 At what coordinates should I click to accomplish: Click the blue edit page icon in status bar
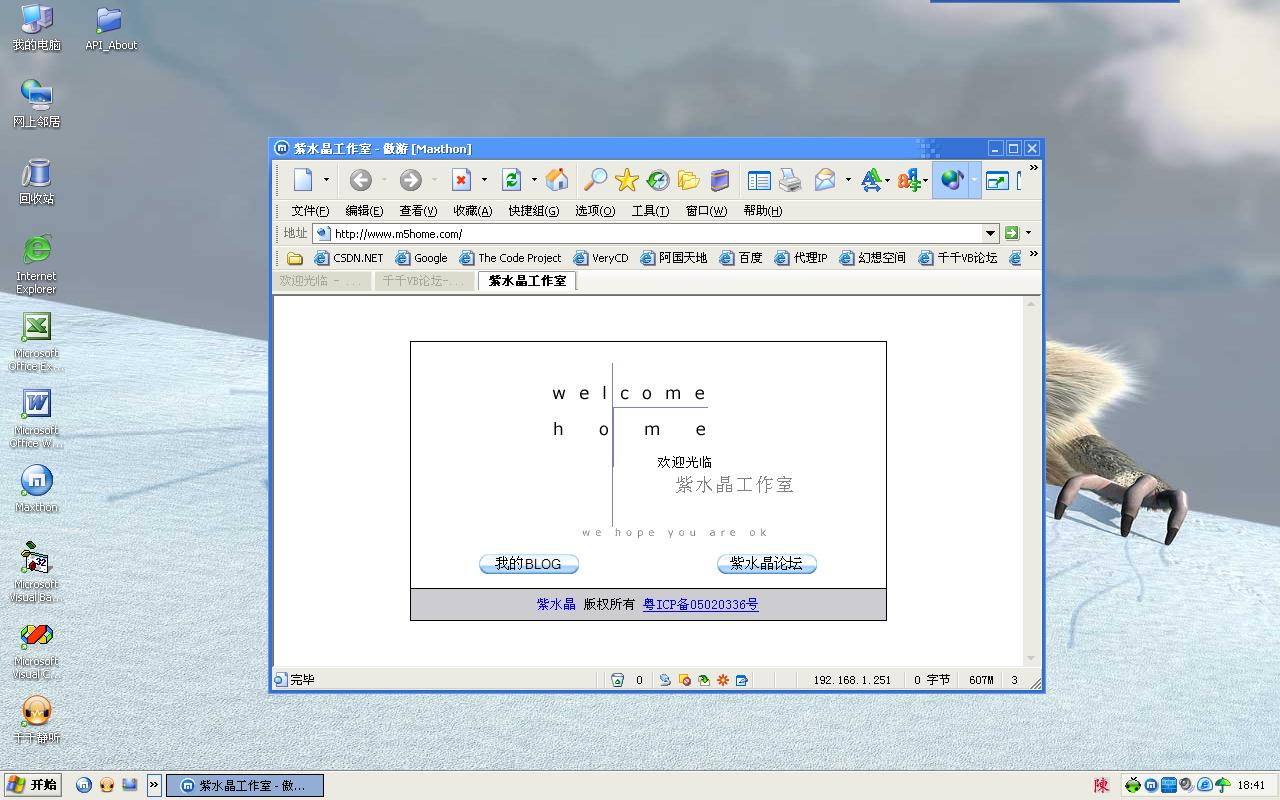tap(742, 680)
